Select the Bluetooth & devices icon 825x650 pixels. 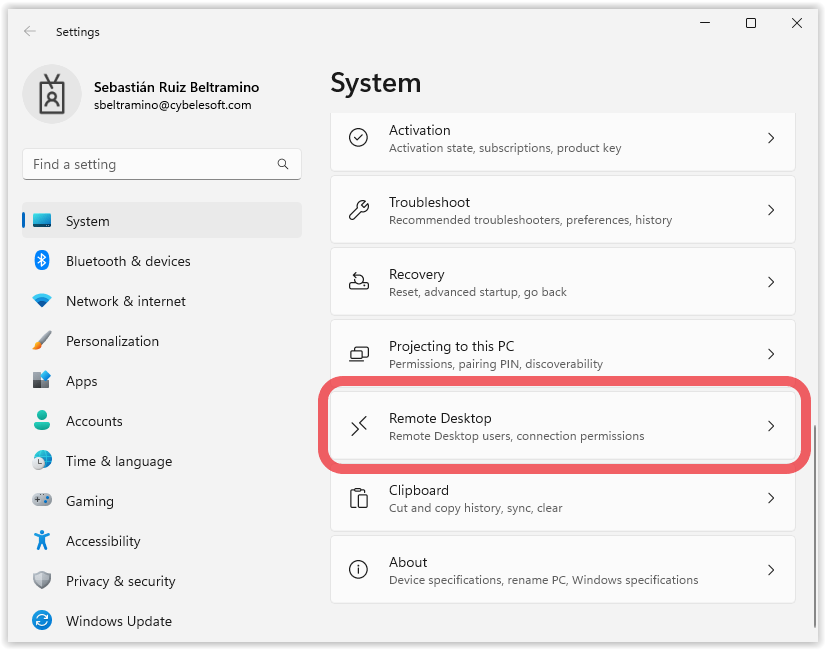tap(41, 261)
